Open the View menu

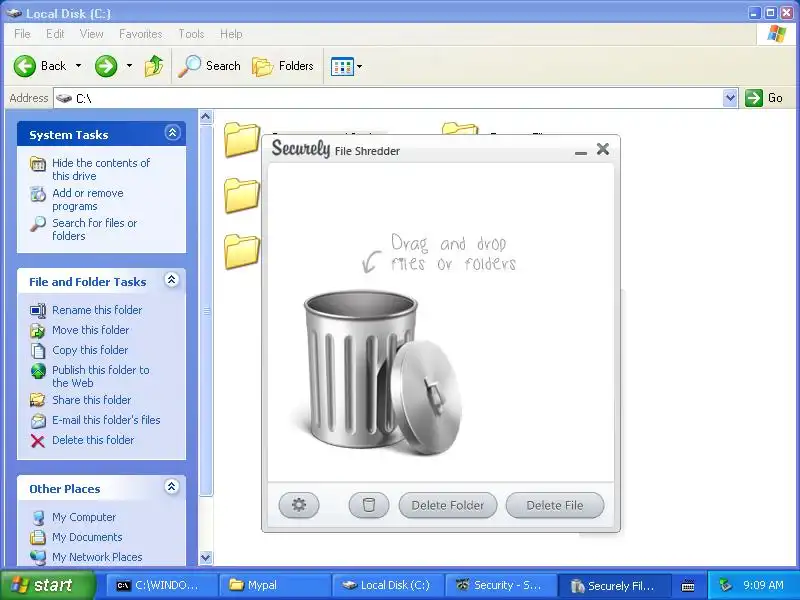(x=91, y=34)
